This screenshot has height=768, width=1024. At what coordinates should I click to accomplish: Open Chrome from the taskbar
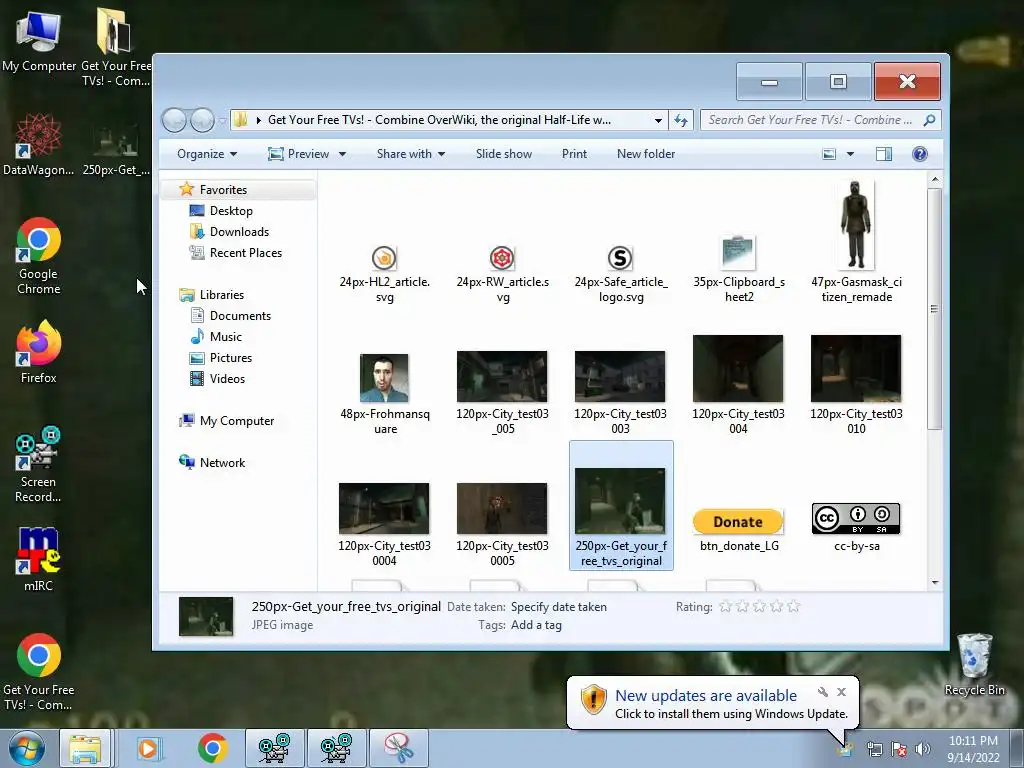tap(212, 748)
